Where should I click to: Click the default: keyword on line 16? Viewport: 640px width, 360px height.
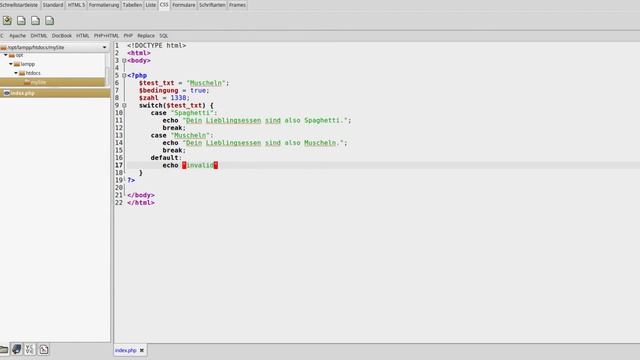(x=166, y=158)
